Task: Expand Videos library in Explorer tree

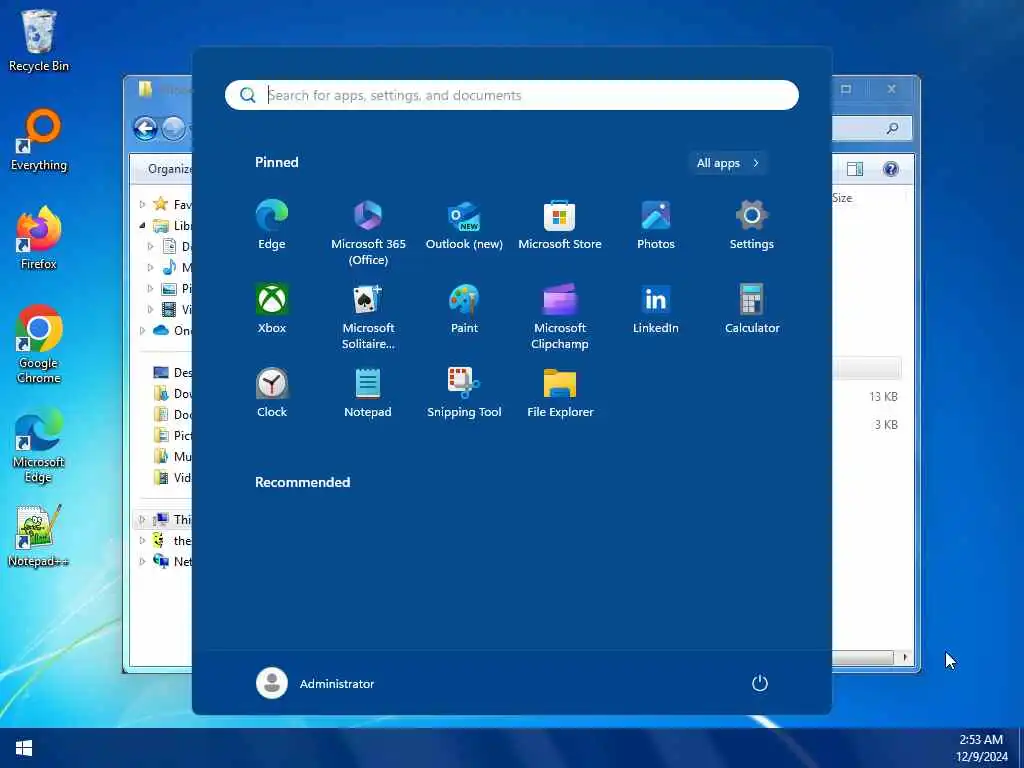Action: point(150,309)
